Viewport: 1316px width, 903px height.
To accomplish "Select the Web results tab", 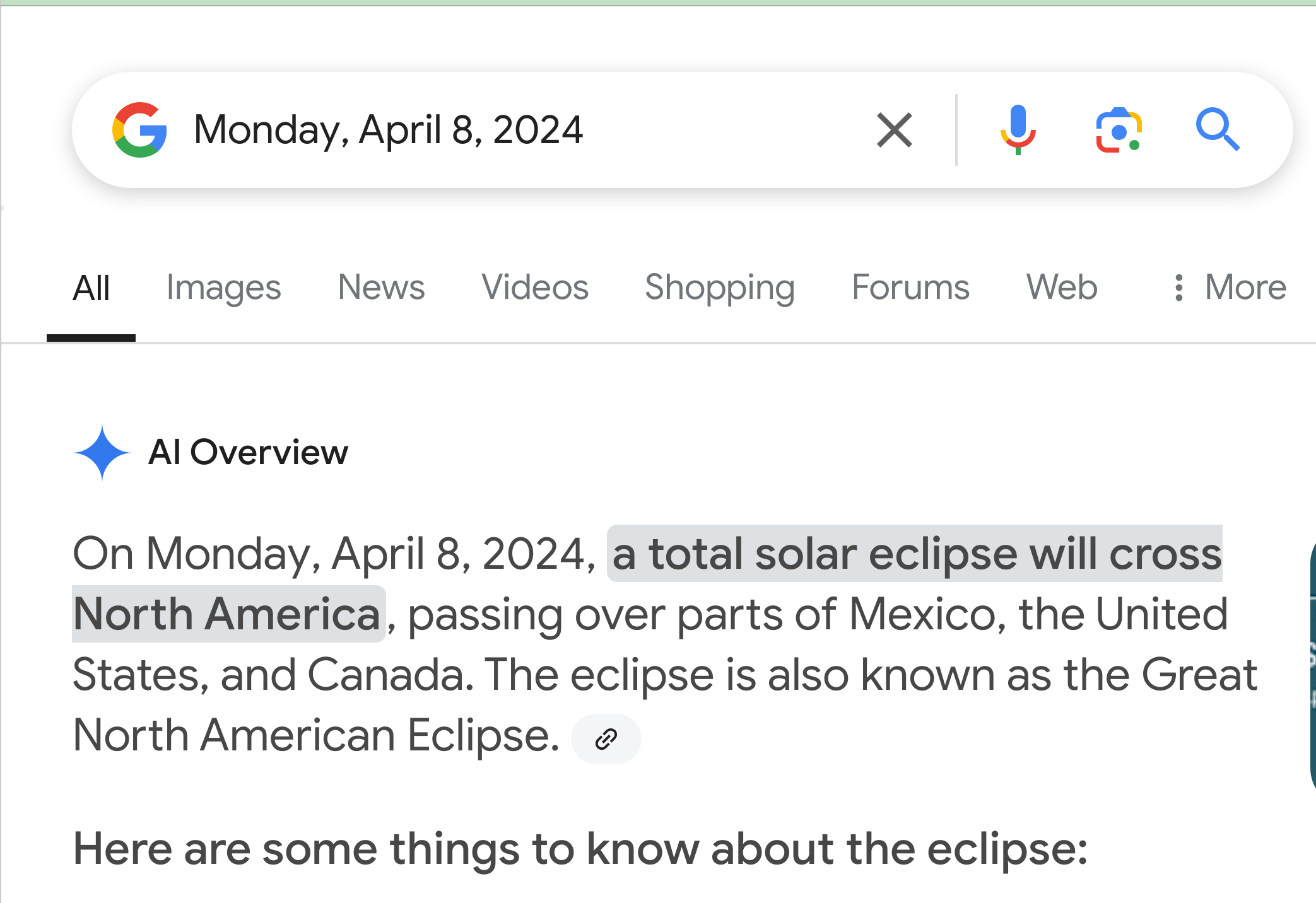I will point(1062,288).
